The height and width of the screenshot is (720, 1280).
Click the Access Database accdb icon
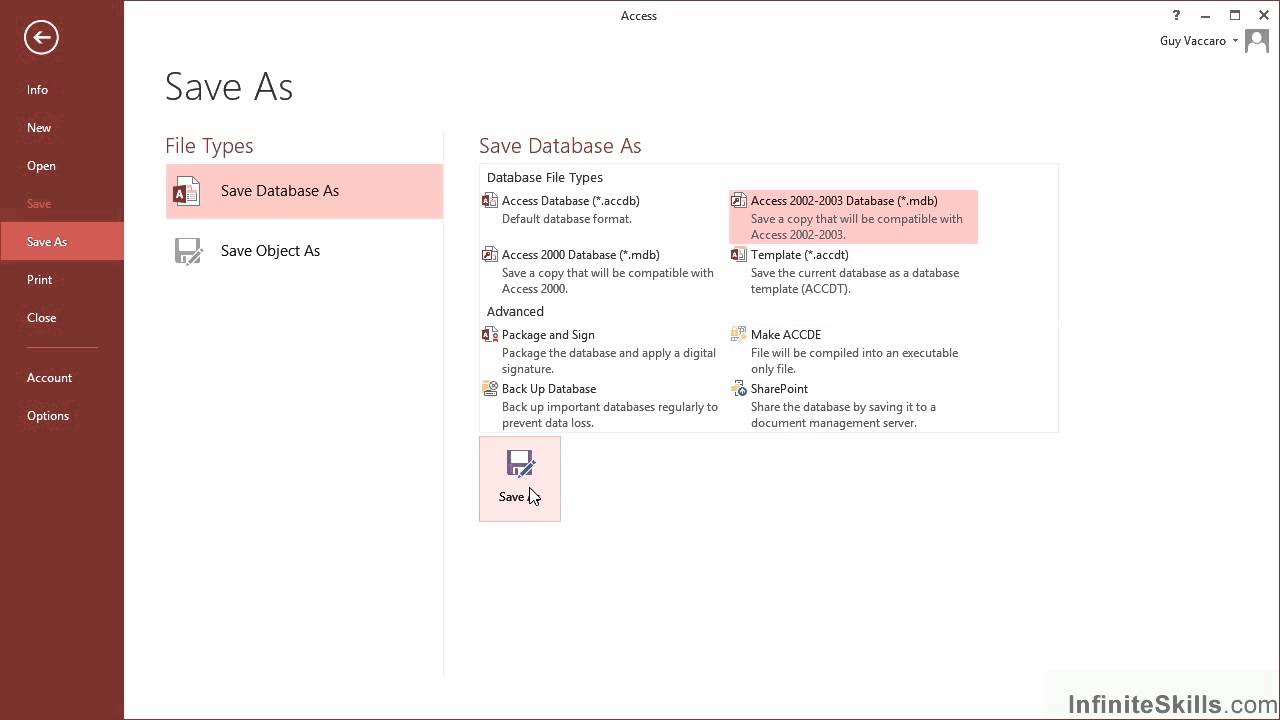pyautogui.click(x=490, y=201)
